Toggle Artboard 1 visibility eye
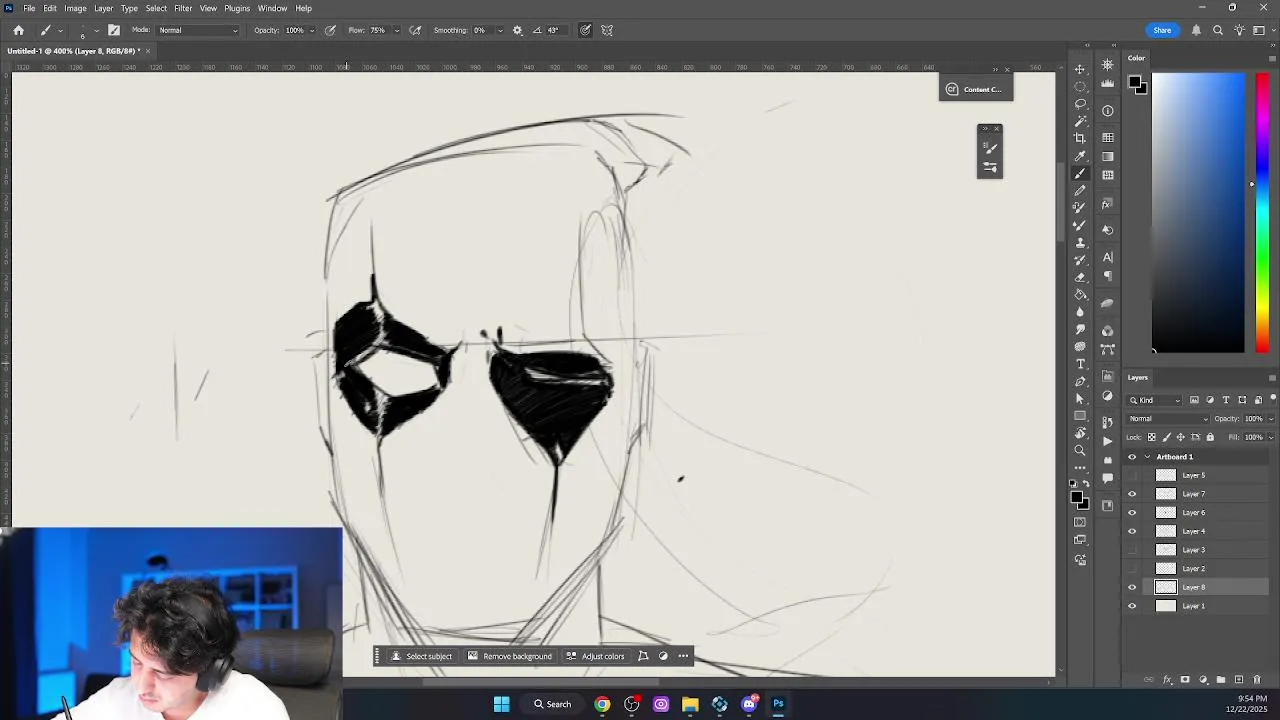 coord(1132,457)
